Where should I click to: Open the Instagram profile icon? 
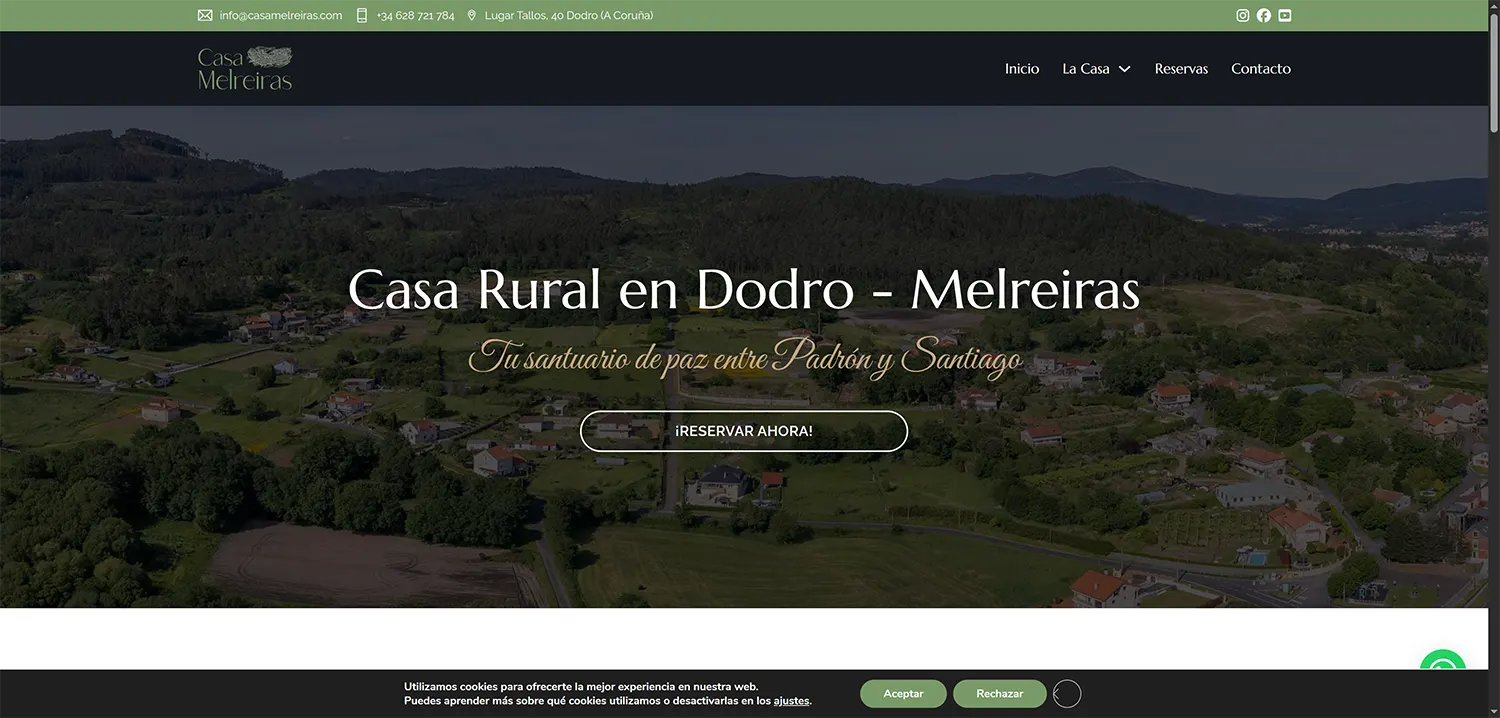click(1242, 15)
